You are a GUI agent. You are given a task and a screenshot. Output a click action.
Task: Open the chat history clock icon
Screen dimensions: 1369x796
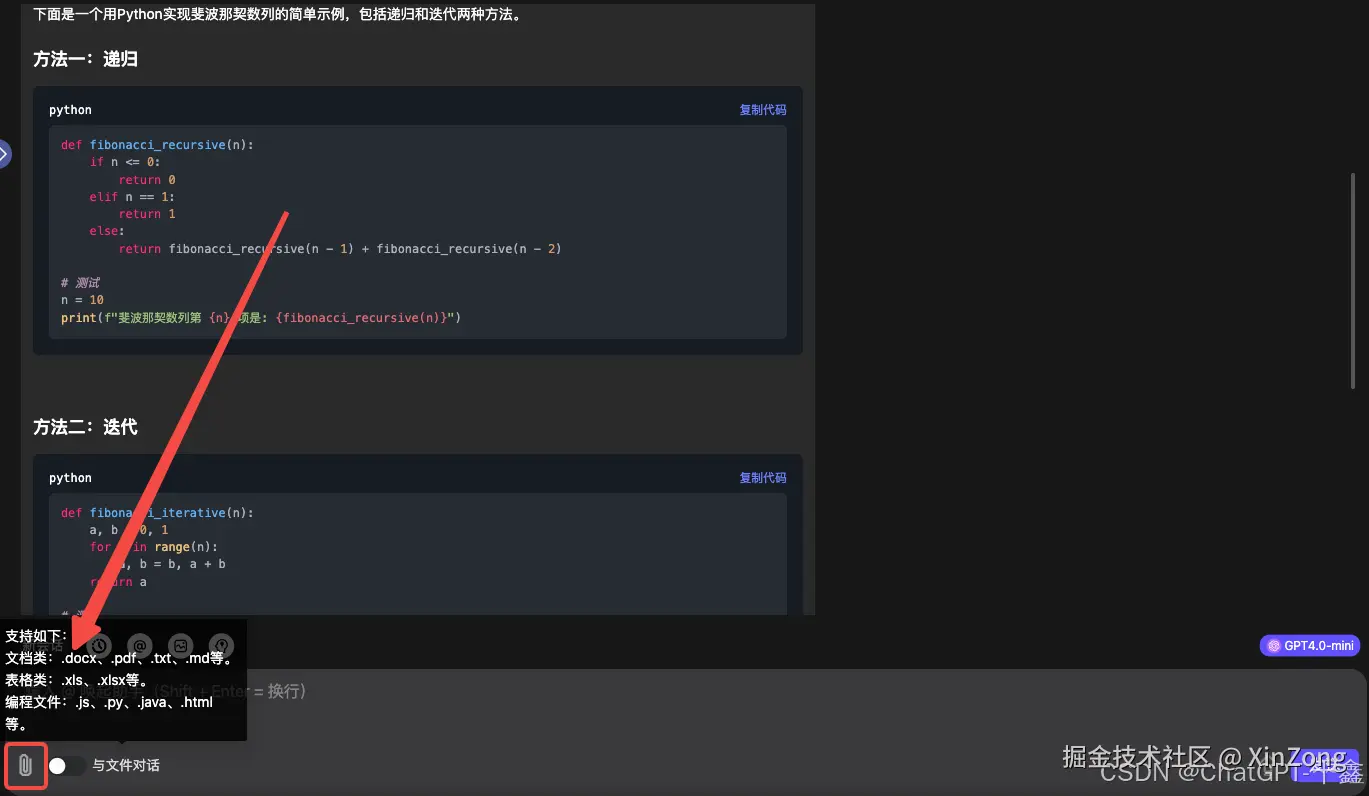98,646
